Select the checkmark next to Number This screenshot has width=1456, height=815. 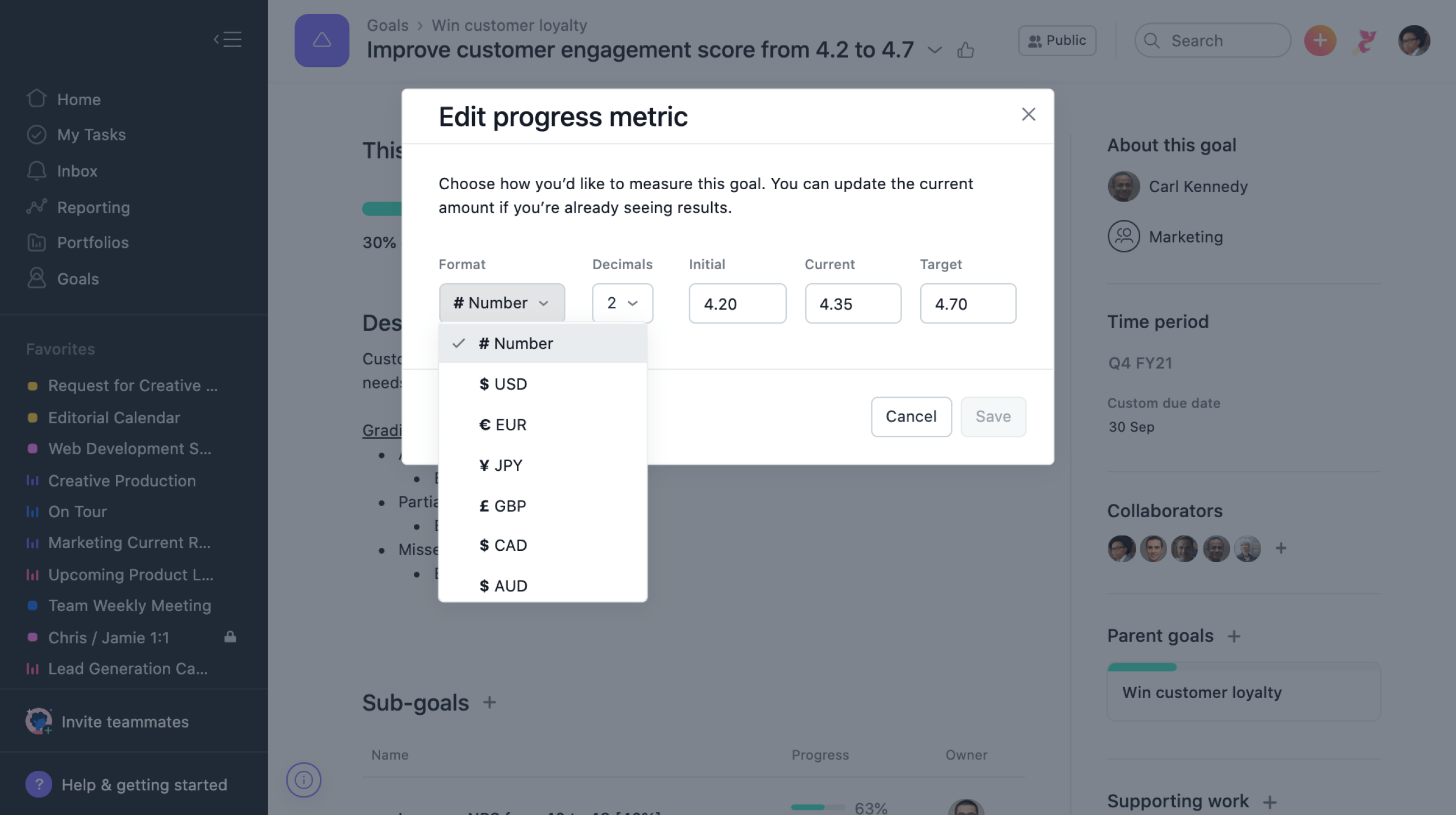tap(459, 343)
